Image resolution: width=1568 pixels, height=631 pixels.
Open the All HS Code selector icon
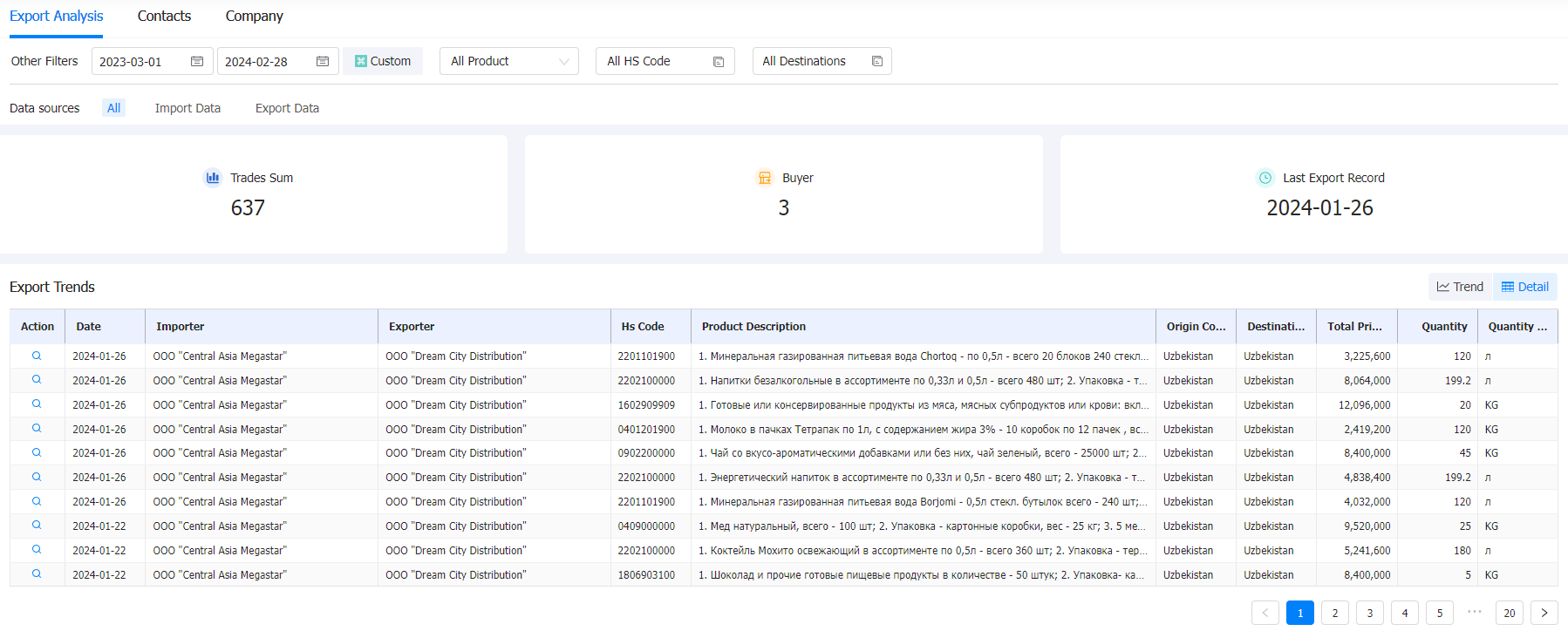tap(719, 62)
